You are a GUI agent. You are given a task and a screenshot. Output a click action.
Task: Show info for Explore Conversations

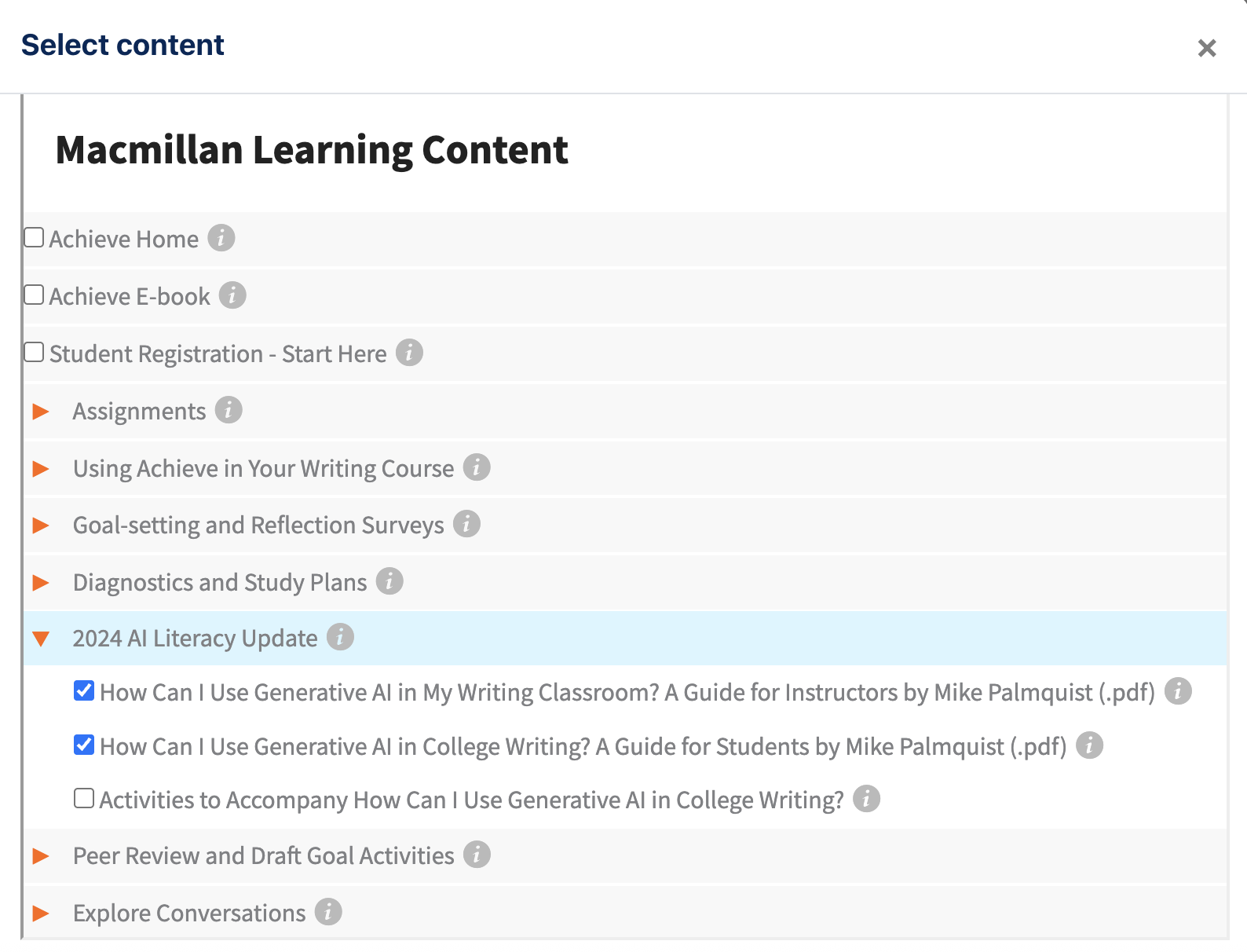coord(328,912)
